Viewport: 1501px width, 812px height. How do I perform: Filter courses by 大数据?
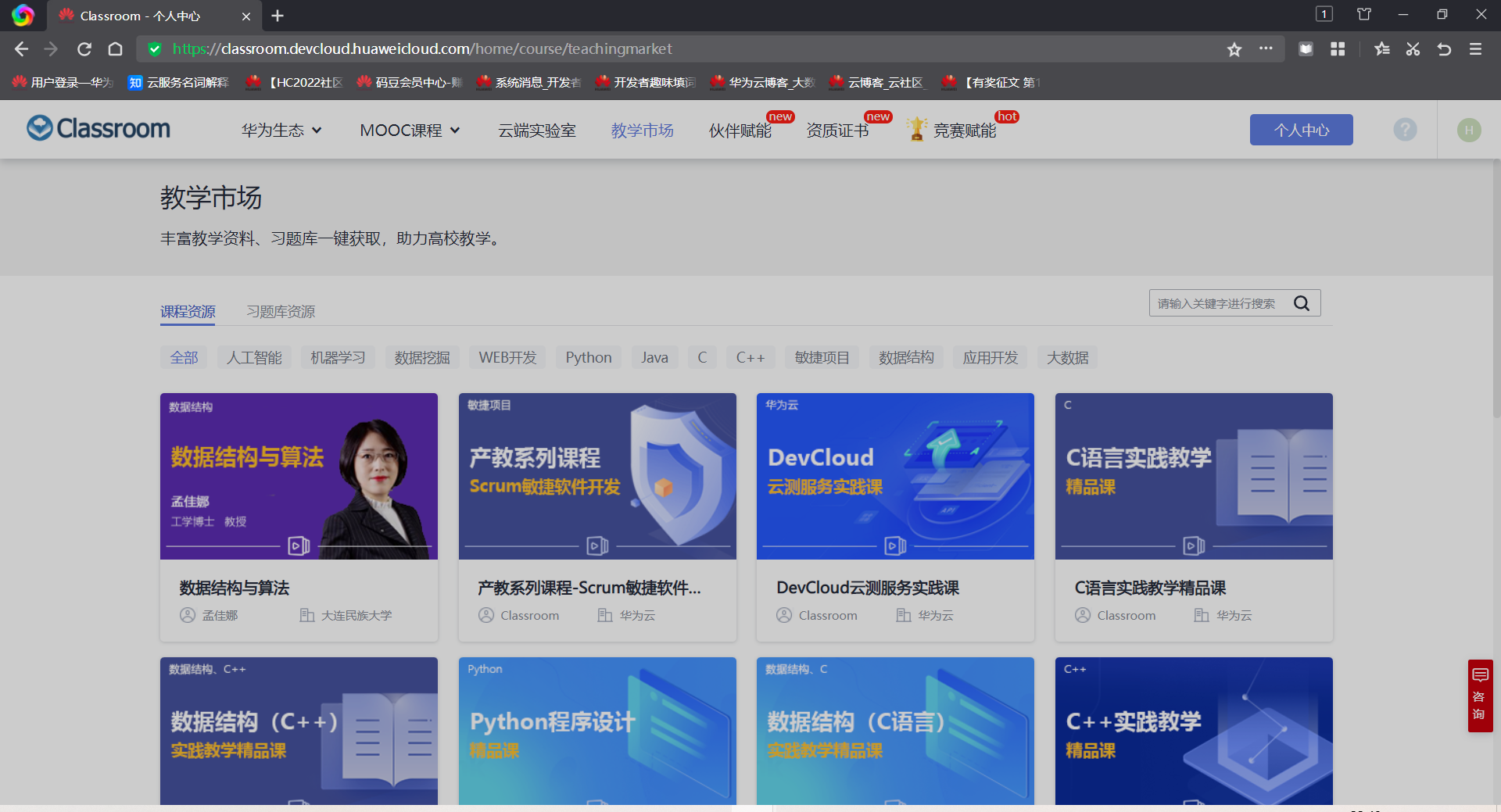point(1068,358)
